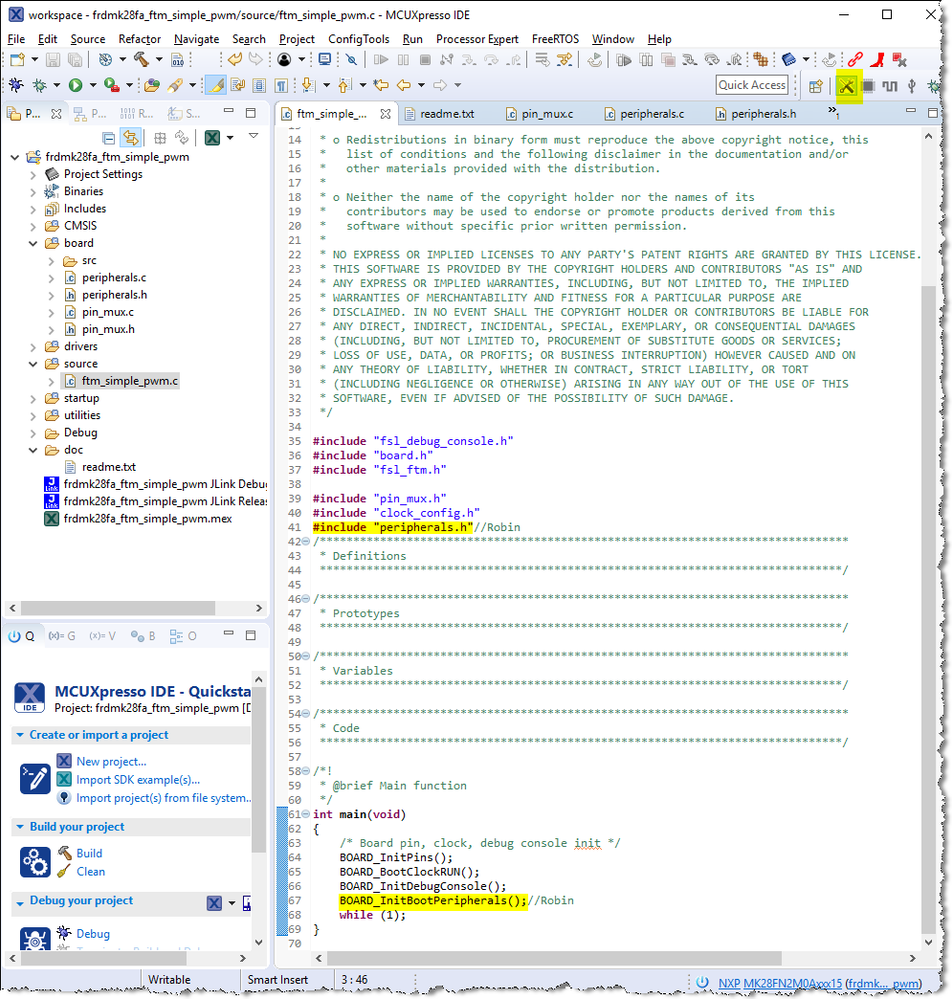952x999 pixels.
Task: Open the green X dropdown in Project Explorer
Action: pyautogui.click(x=230, y=138)
